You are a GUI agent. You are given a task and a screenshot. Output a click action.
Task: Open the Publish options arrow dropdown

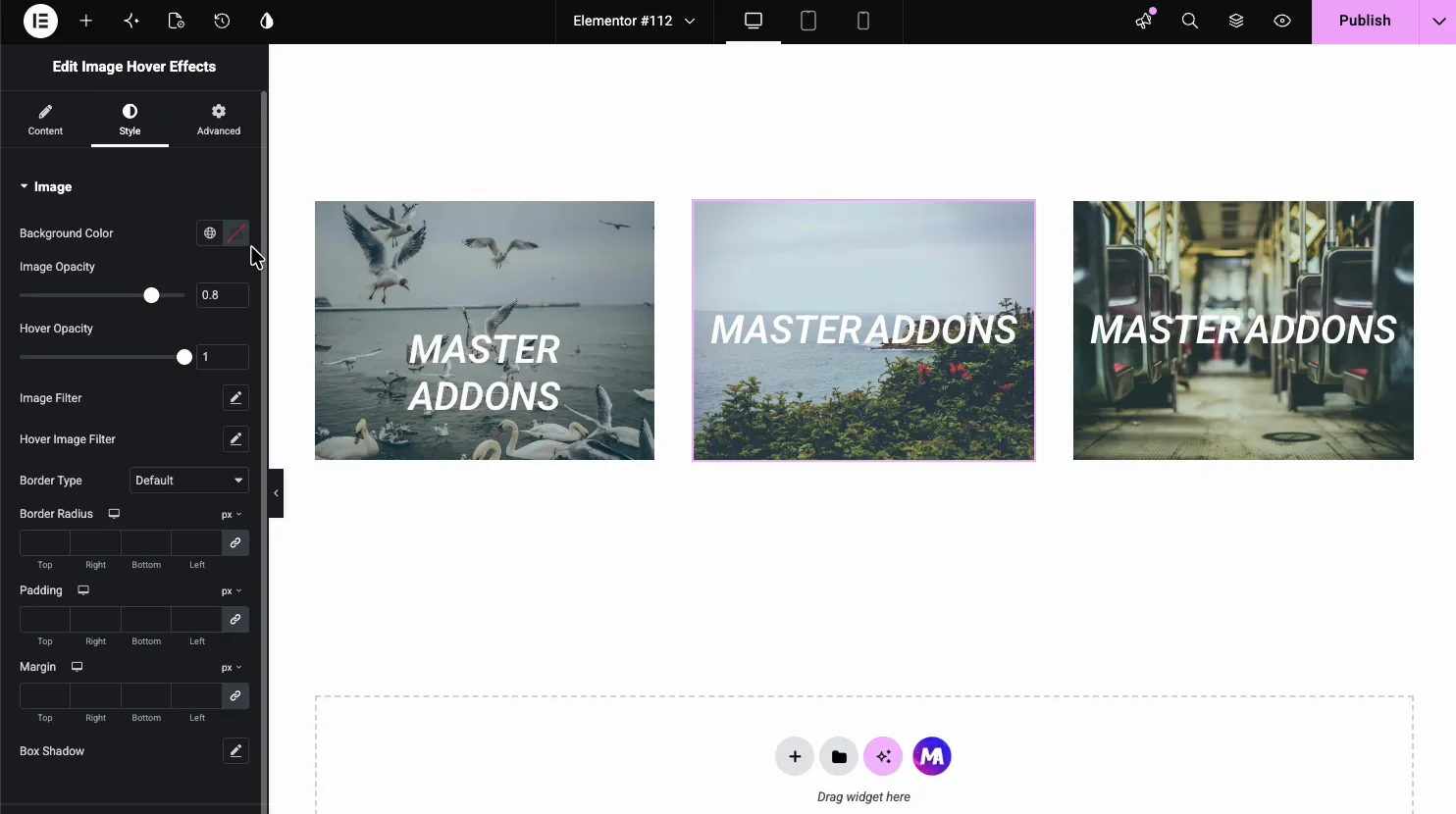[x=1438, y=21]
